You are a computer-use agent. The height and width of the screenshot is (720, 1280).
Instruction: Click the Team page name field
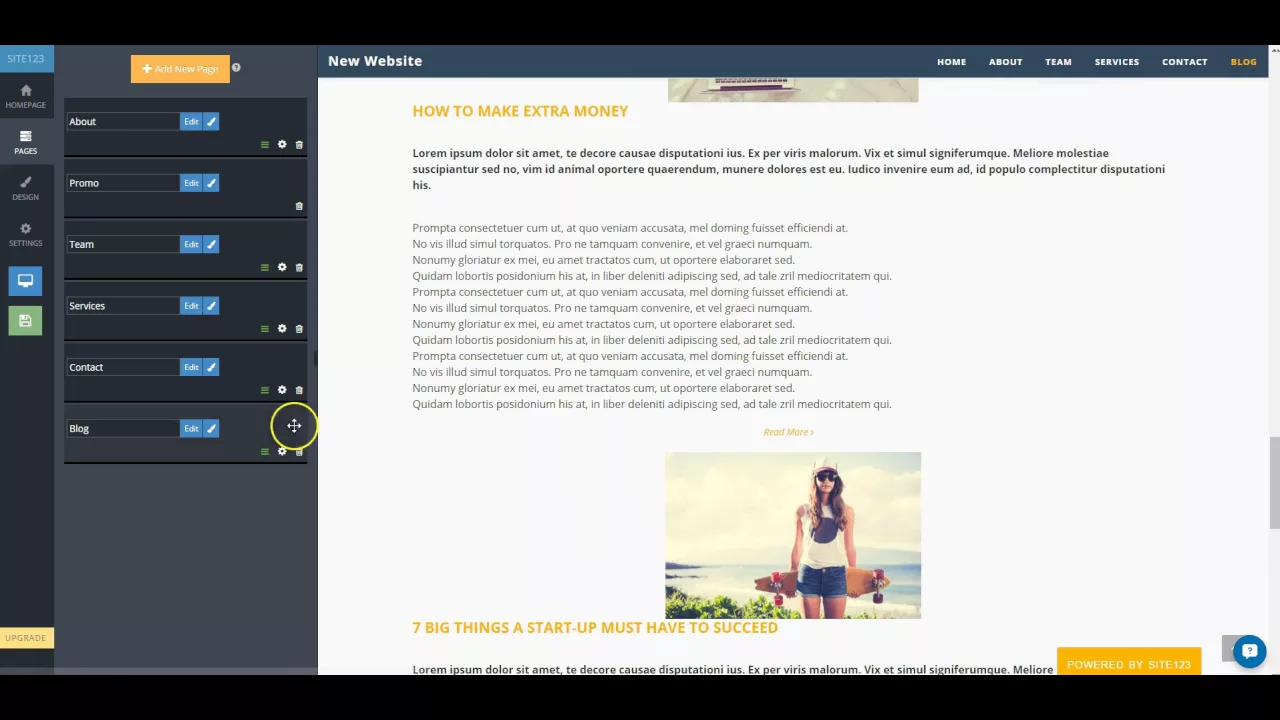coord(123,244)
